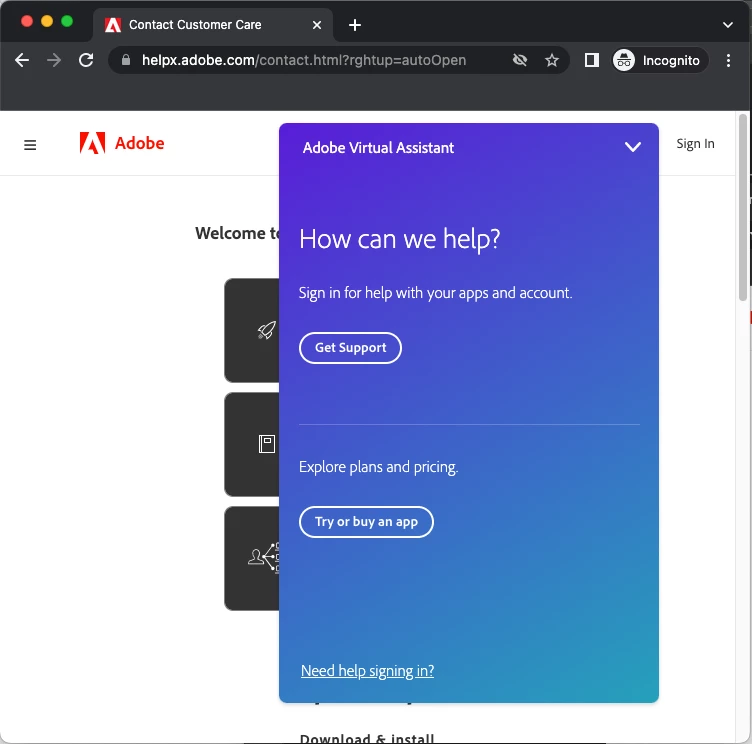This screenshot has width=752, height=744.
Task: Click the browser forward arrow
Action: (x=54, y=60)
